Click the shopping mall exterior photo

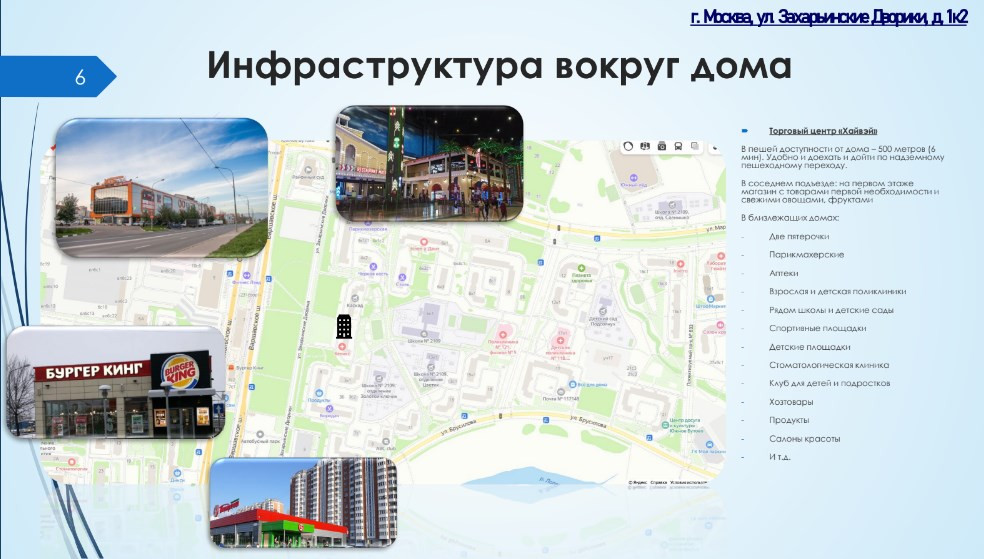click(x=162, y=188)
